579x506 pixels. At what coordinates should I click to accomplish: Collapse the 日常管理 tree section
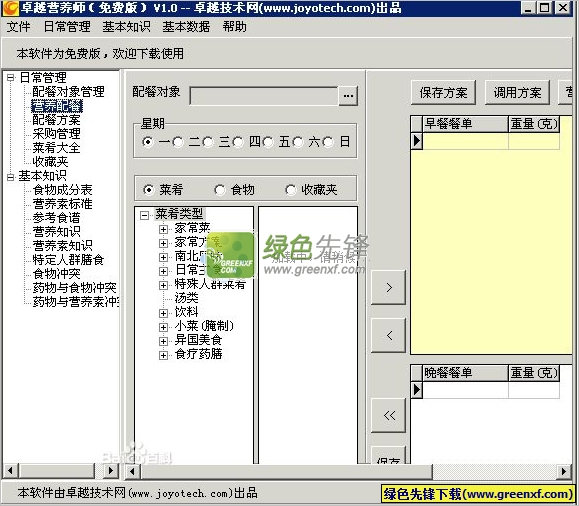coord(11,78)
